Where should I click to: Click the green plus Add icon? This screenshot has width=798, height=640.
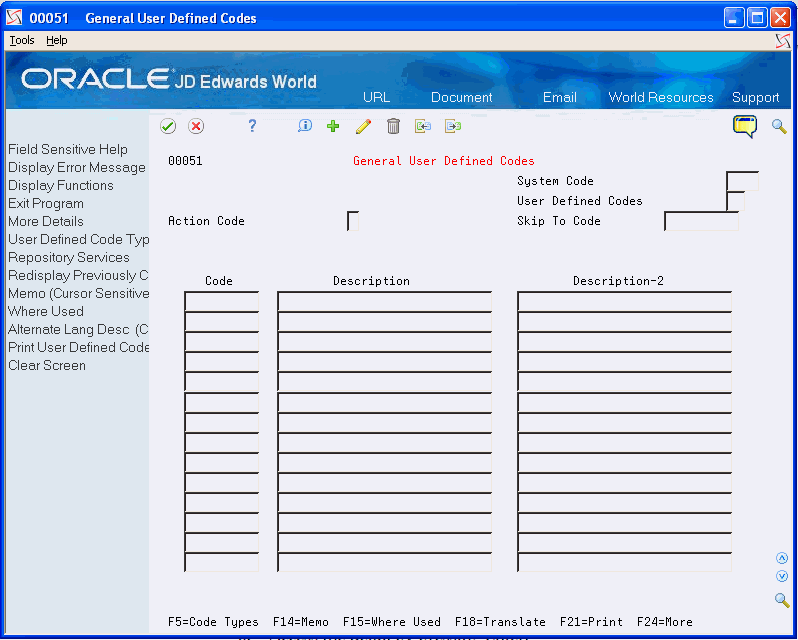333,126
